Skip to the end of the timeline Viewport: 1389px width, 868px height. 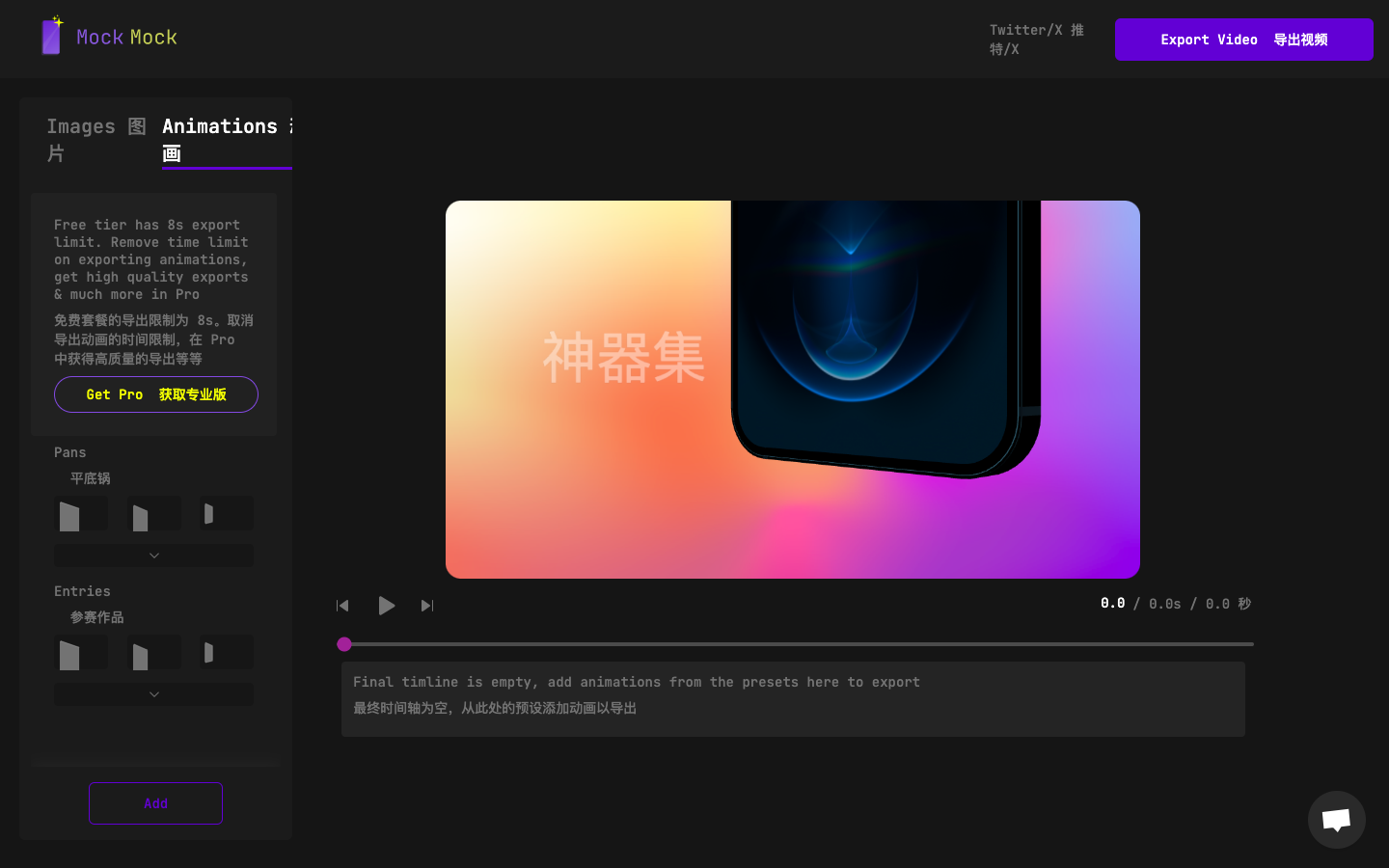[x=426, y=606]
